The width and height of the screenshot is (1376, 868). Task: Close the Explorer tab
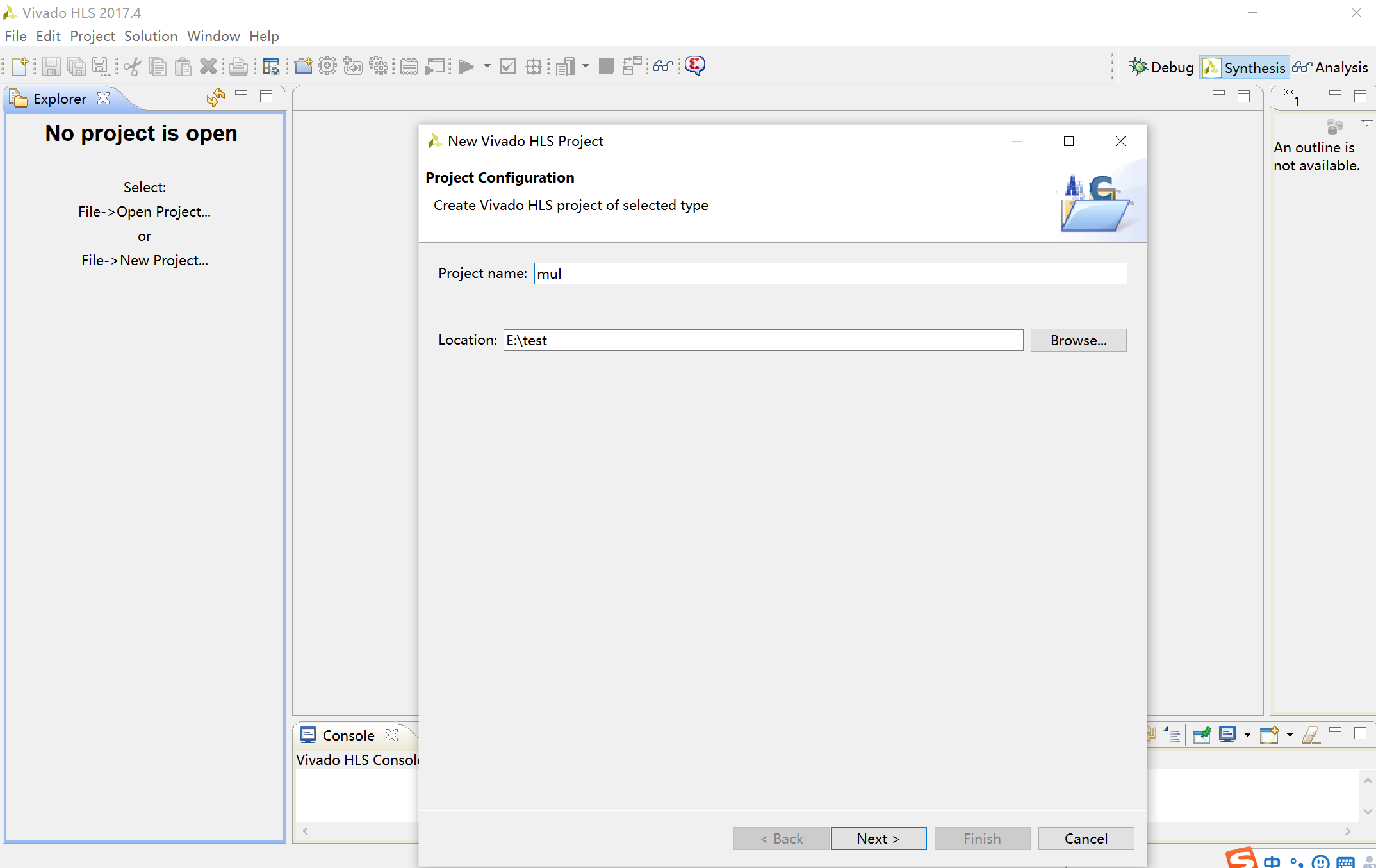click(x=103, y=99)
